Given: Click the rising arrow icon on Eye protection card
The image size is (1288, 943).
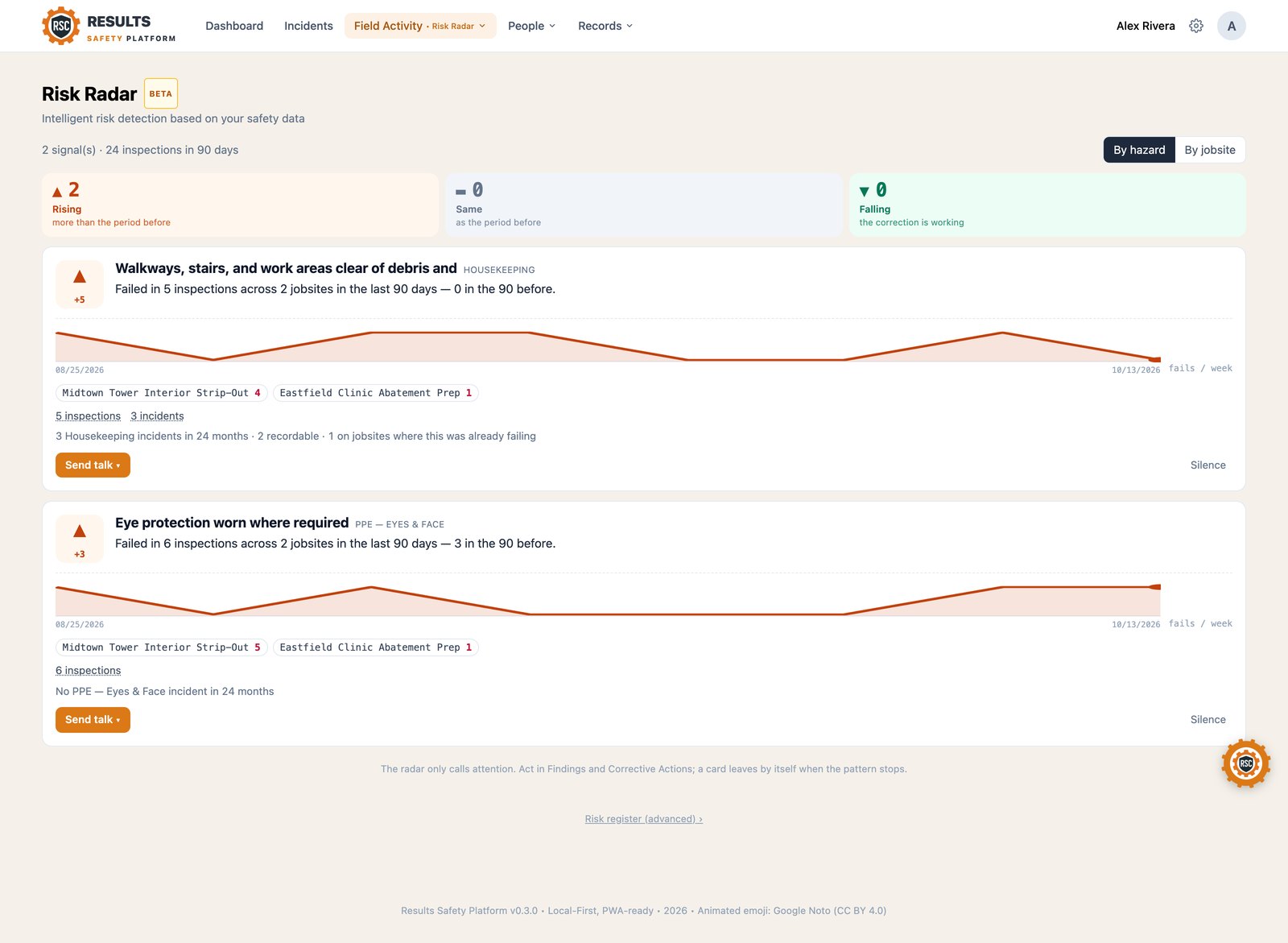Looking at the screenshot, I should point(80,531).
